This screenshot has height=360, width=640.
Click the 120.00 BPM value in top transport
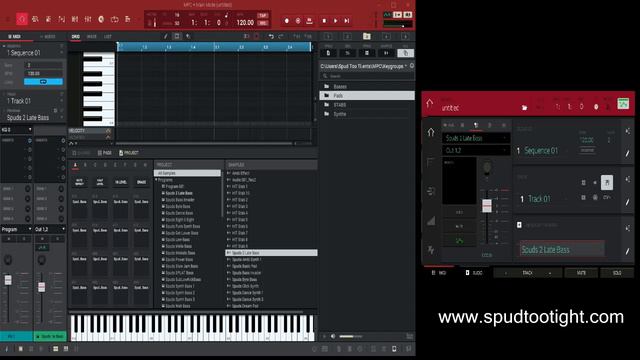pyautogui.click(x=245, y=23)
